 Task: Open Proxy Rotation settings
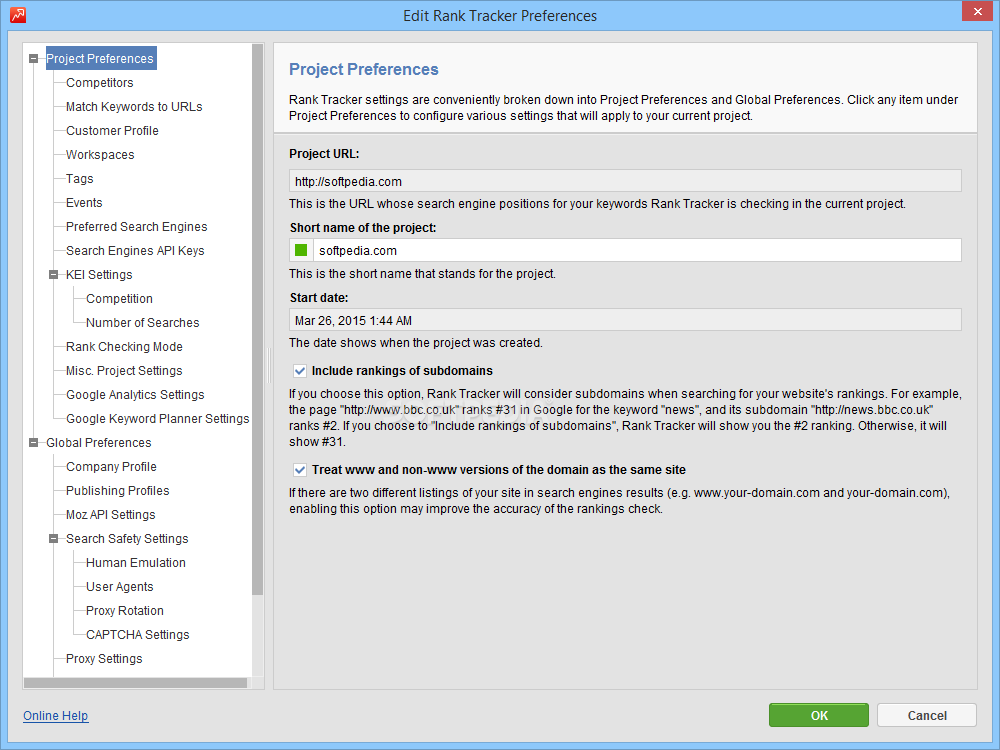click(x=124, y=611)
